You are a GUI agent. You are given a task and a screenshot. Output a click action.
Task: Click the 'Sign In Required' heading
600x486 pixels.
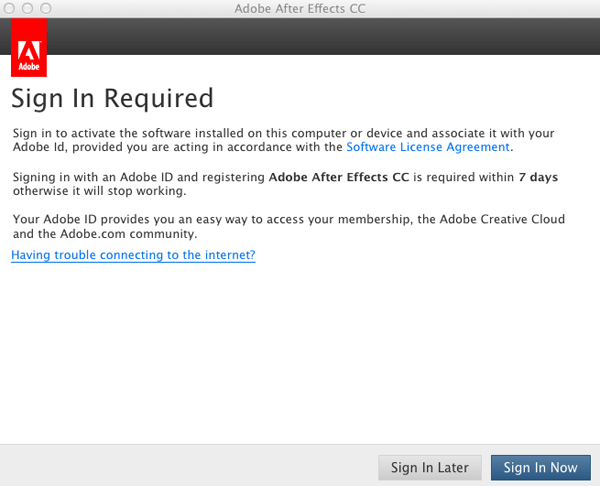click(x=112, y=99)
